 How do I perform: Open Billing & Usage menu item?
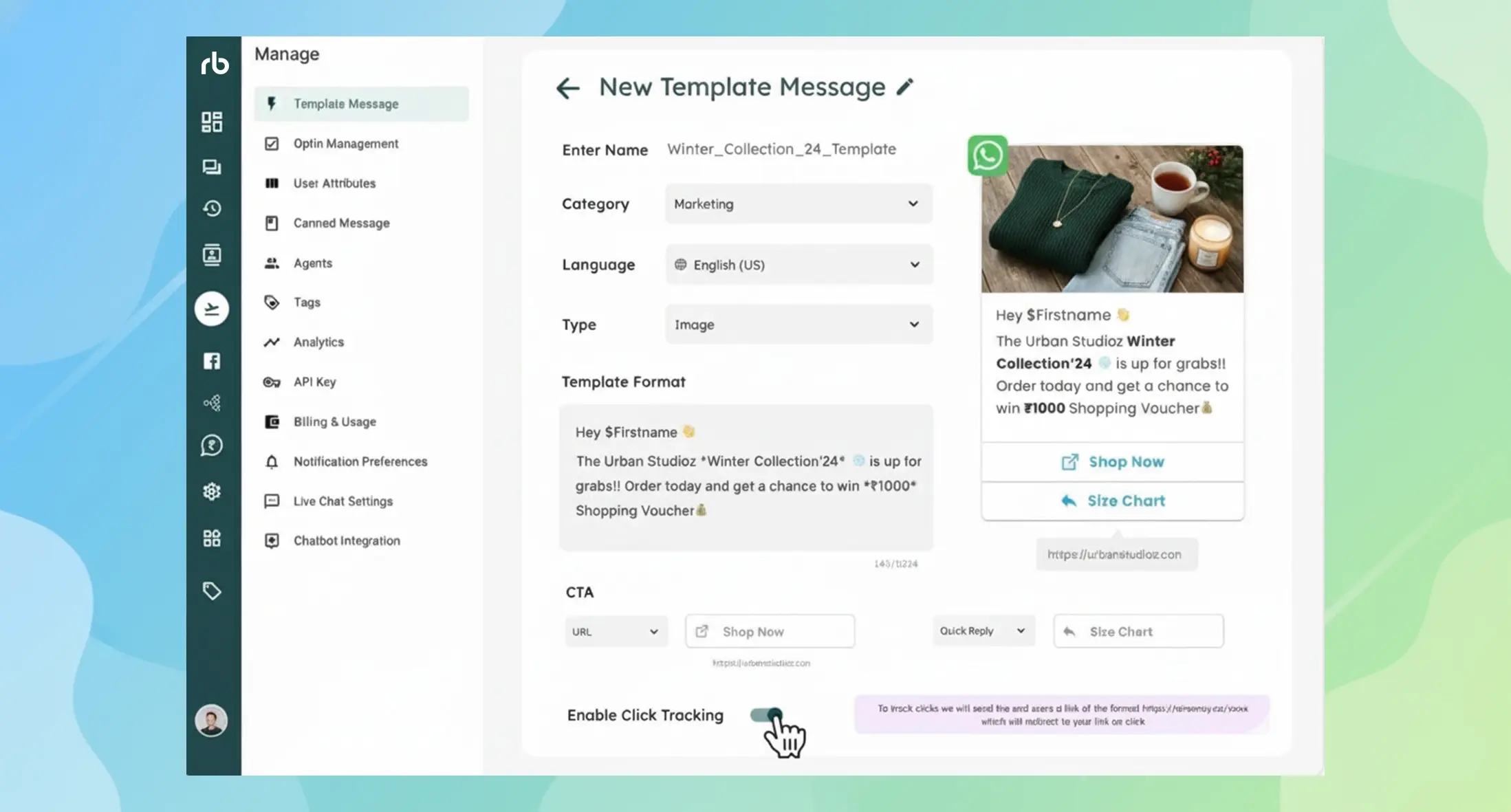point(334,421)
